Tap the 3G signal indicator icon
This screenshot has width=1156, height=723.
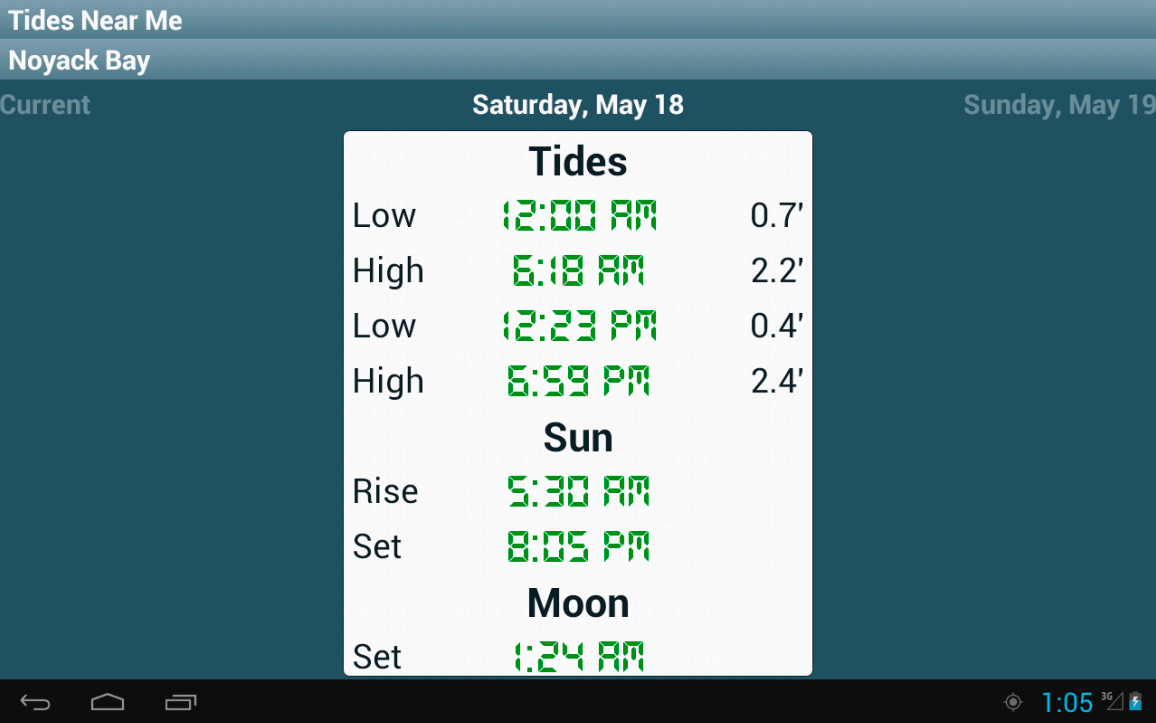coord(1112,700)
